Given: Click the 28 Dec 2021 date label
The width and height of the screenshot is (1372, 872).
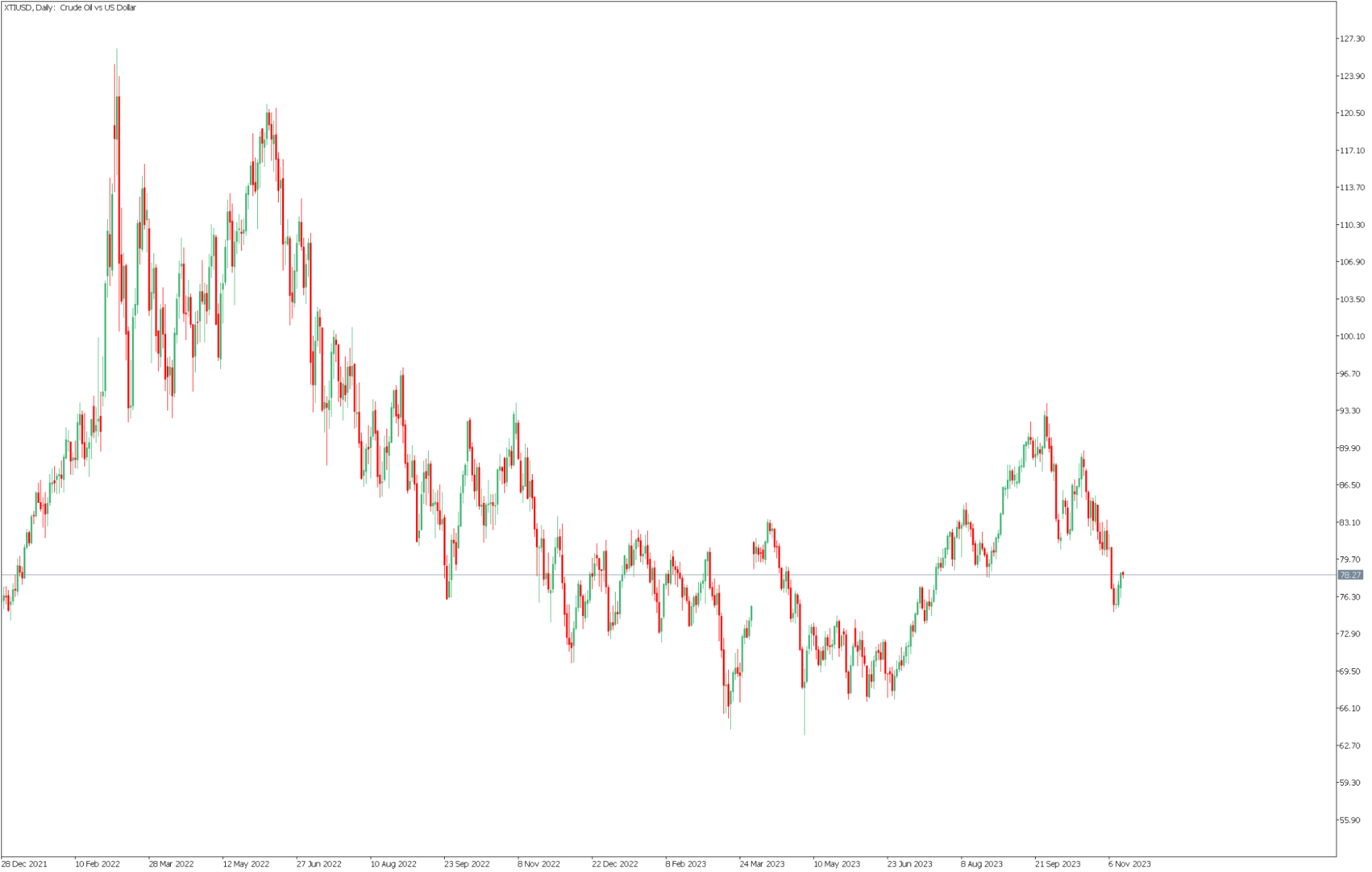Looking at the screenshot, I should (x=25, y=864).
